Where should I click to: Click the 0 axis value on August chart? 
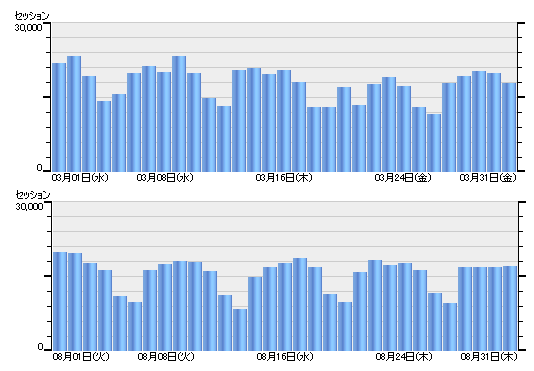tap(40, 347)
